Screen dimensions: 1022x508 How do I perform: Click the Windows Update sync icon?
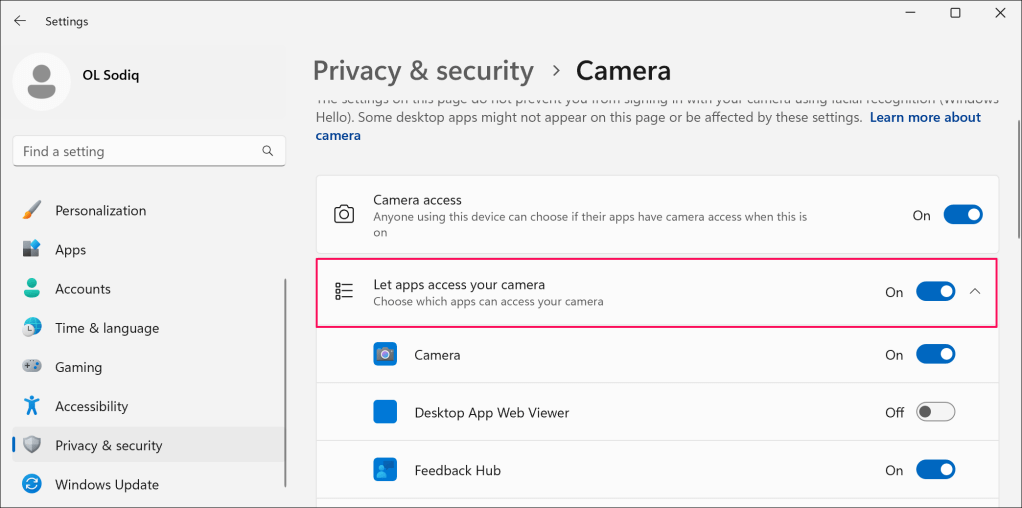pyautogui.click(x=32, y=485)
